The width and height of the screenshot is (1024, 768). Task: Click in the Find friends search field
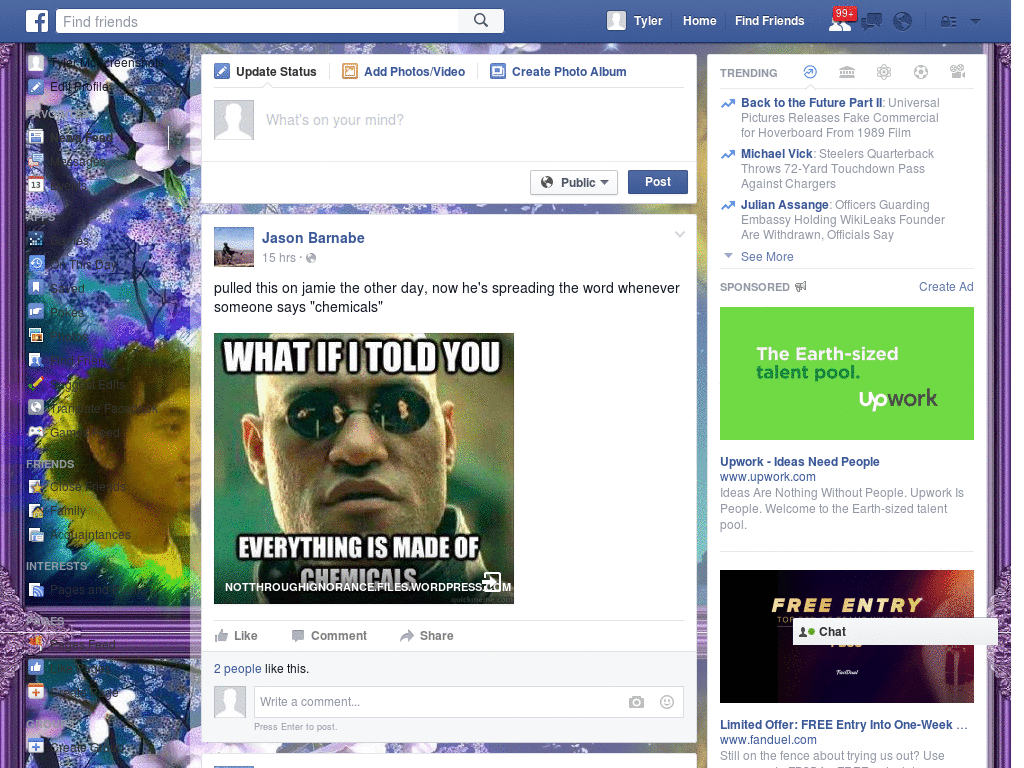pyautogui.click(x=258, y=22)
